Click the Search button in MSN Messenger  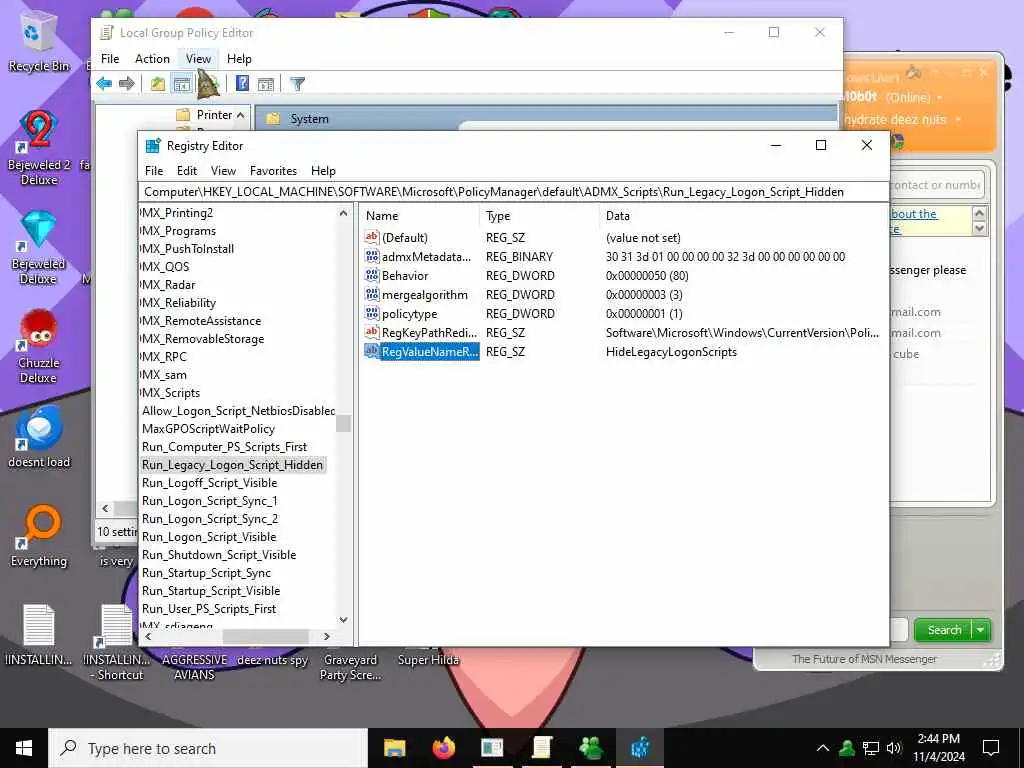944,630
